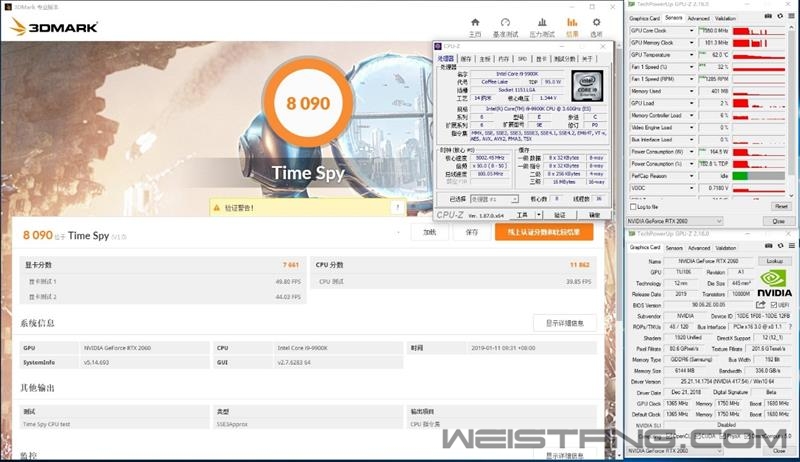Click refresh icon in GPU-Z Graphics Card window
Image resolution: width=800 pixels, height=462 pixels.
coord(780,246)
